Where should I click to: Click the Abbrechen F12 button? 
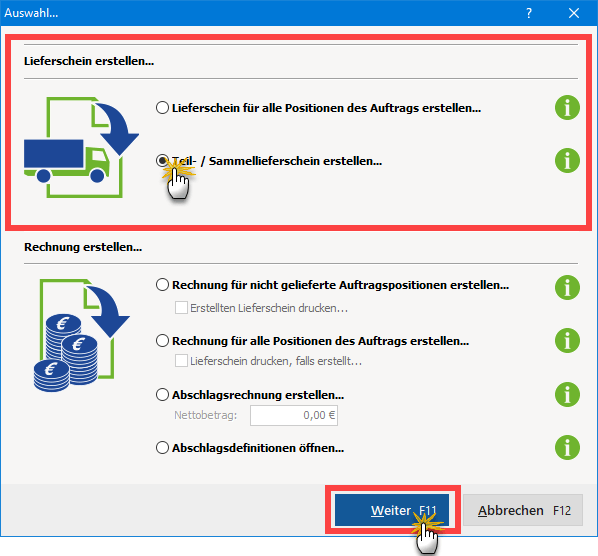[x=523, y=510]
